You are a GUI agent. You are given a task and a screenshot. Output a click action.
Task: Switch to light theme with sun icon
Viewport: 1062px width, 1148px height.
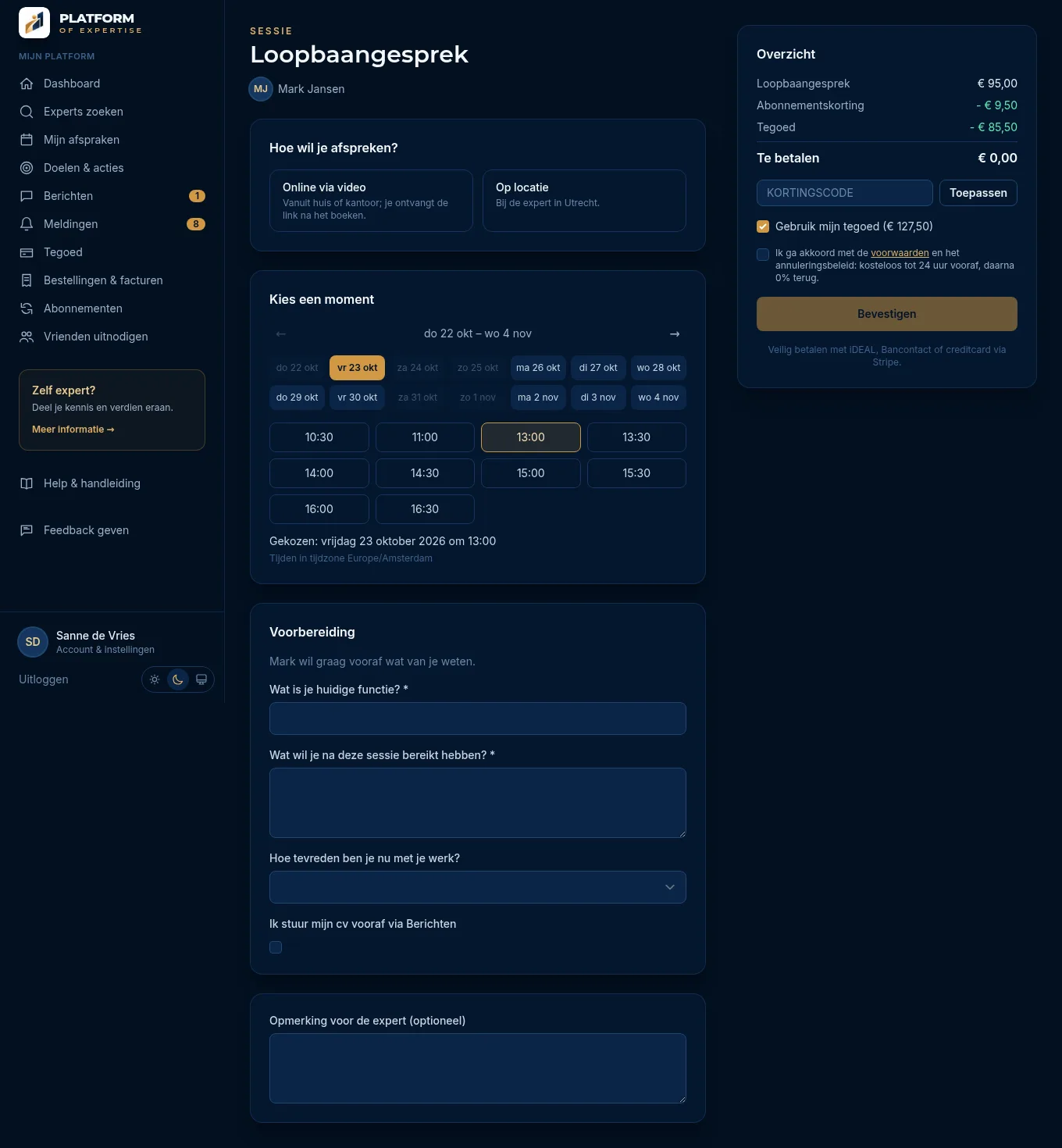coord(155,679)
